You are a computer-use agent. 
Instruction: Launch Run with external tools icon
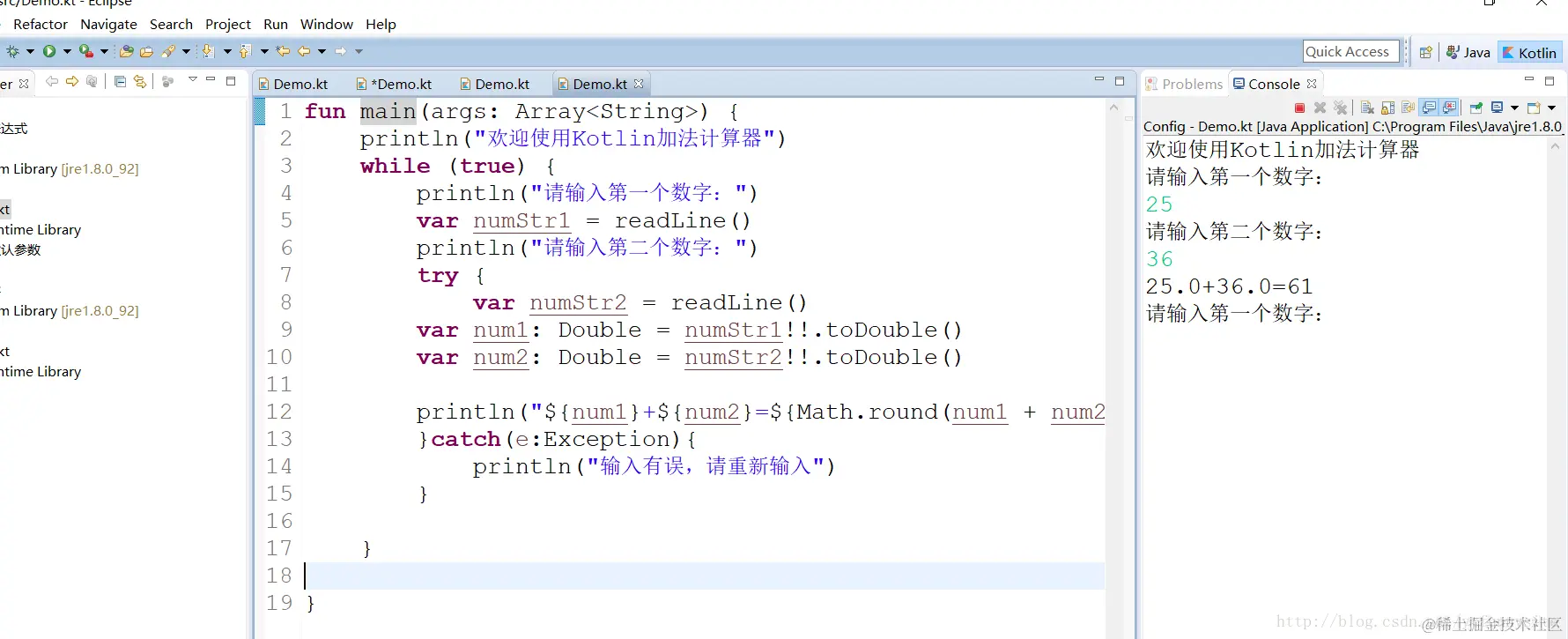86,51
